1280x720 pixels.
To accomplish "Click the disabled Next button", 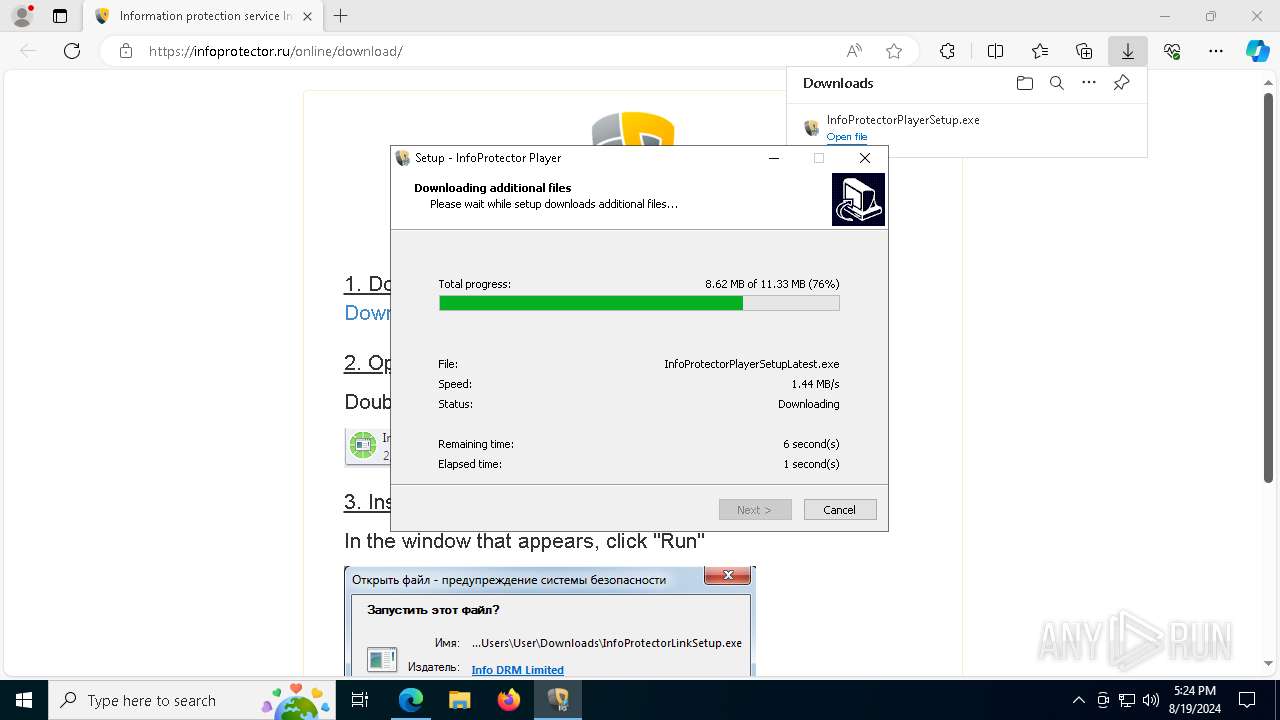I will (755, 510).
